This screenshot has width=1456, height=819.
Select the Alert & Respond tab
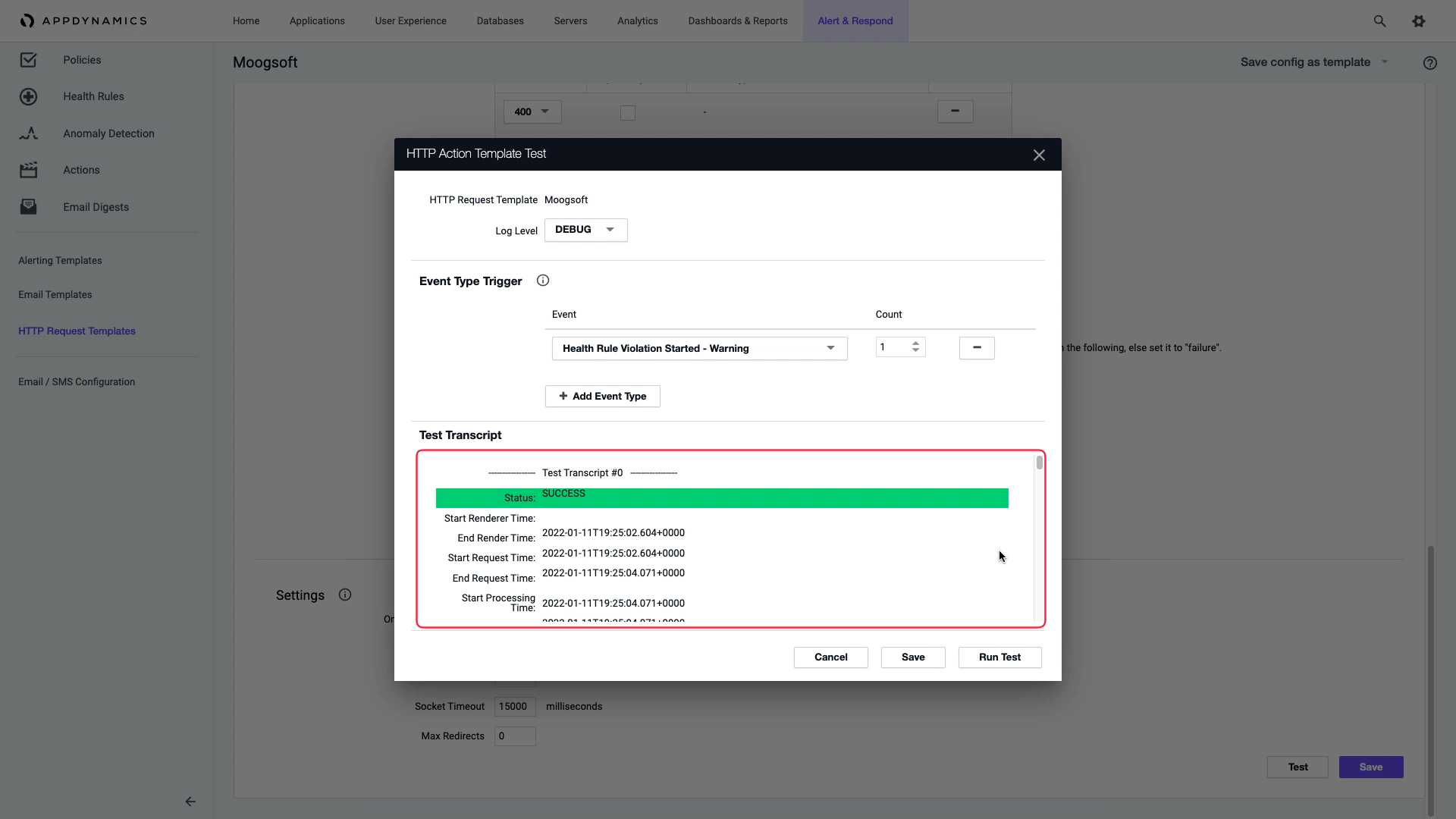pos(855,21)
